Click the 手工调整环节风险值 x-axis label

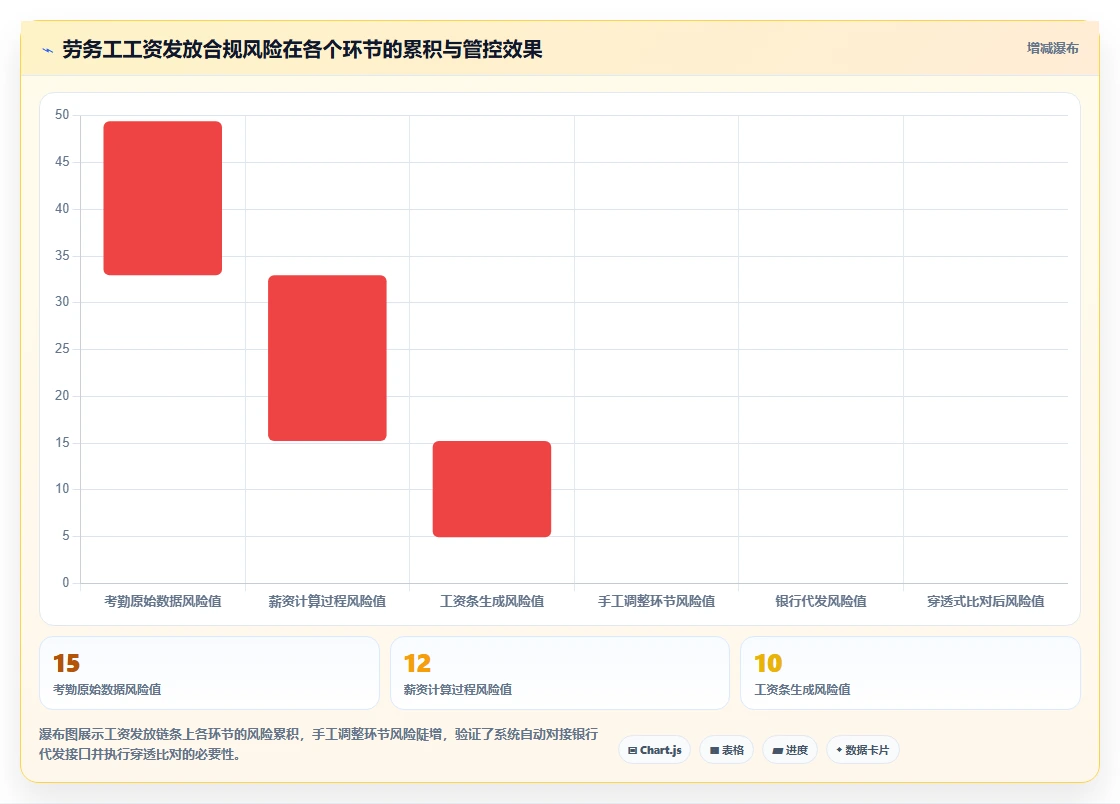(x=656, y=601)
